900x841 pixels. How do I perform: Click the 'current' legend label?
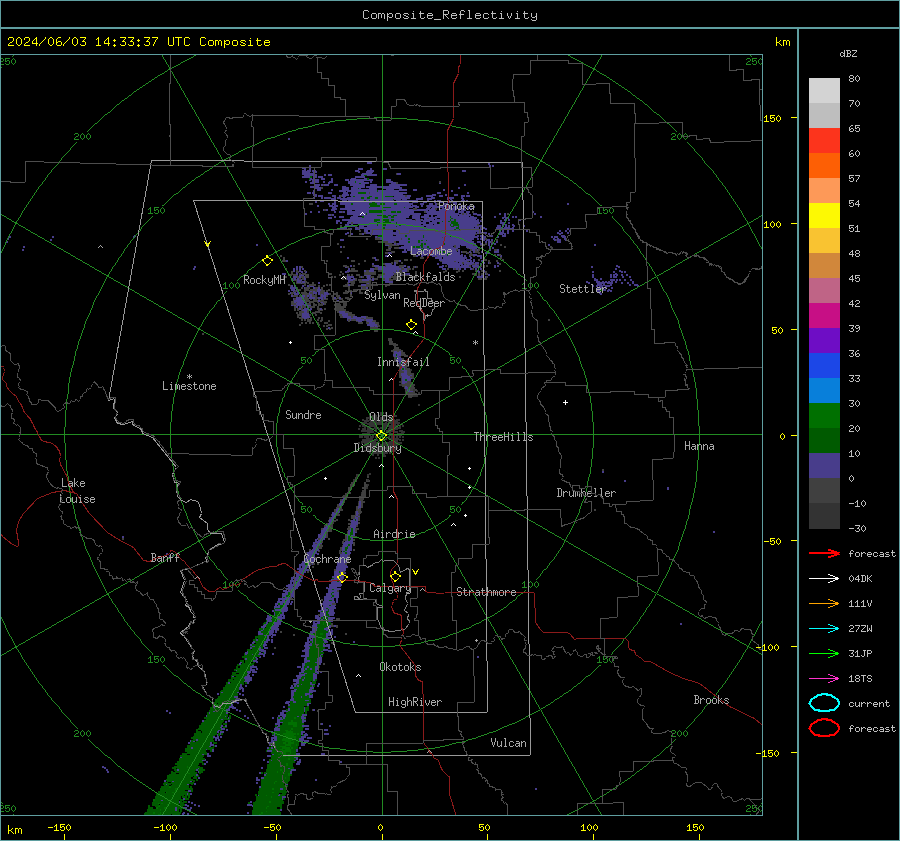click(x=869, y=703)
